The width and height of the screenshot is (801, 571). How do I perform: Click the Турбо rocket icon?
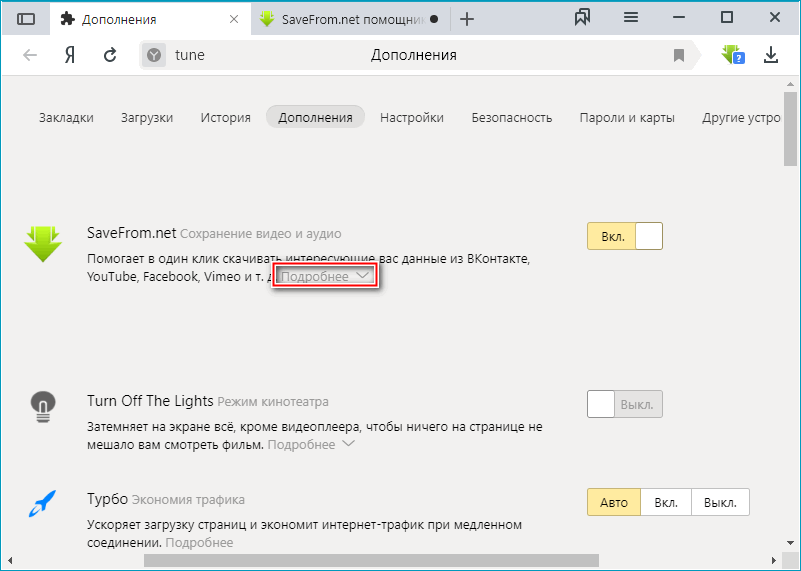click(x=42, y=503)
